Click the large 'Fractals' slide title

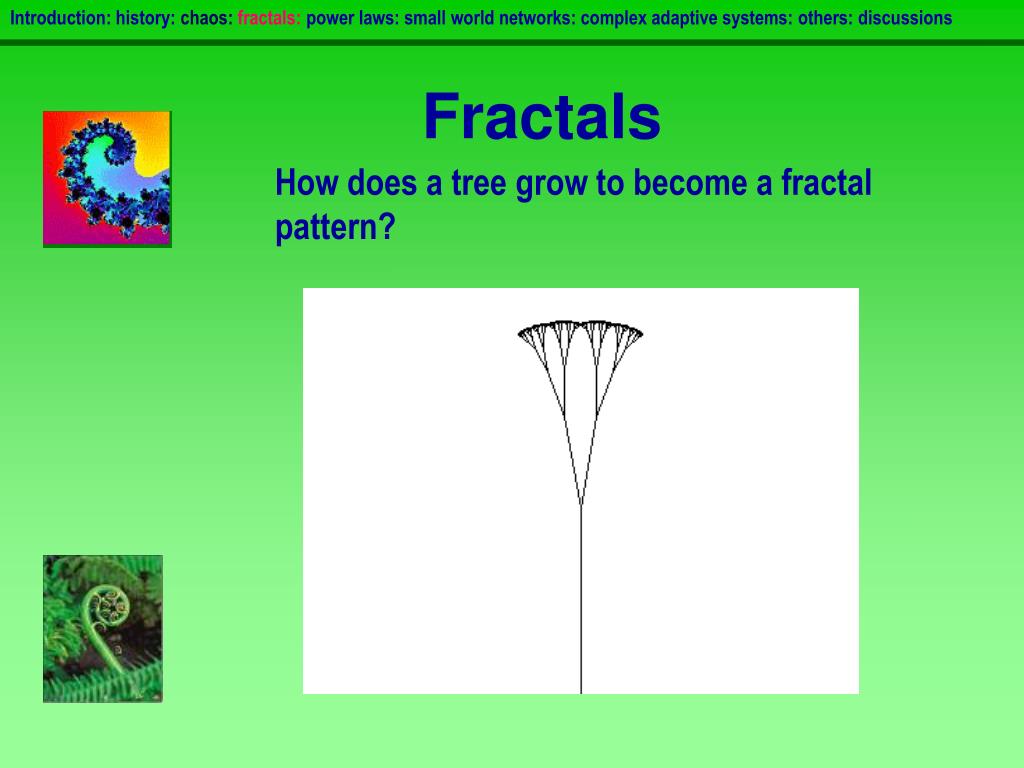pos(542,116)
